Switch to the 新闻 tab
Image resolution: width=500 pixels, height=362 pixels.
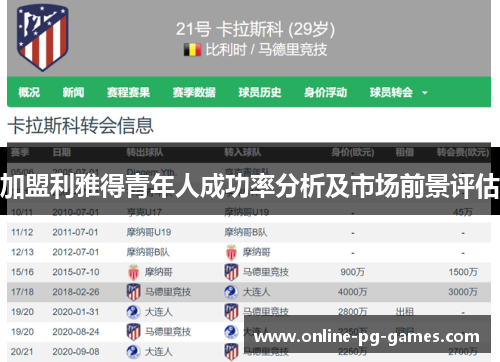73,92
